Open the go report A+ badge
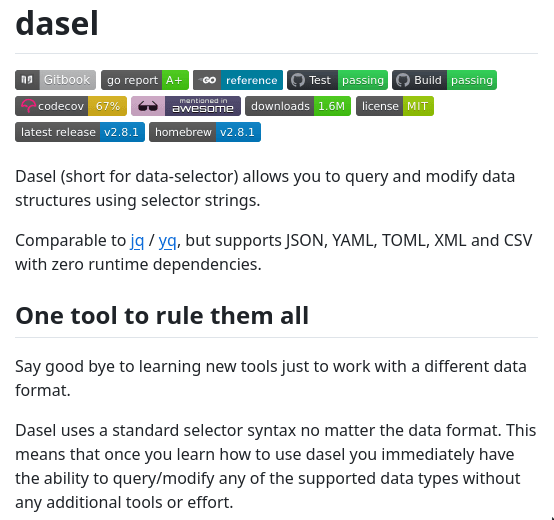The width and height of the screenshot is (554, 520). (145, 80)
